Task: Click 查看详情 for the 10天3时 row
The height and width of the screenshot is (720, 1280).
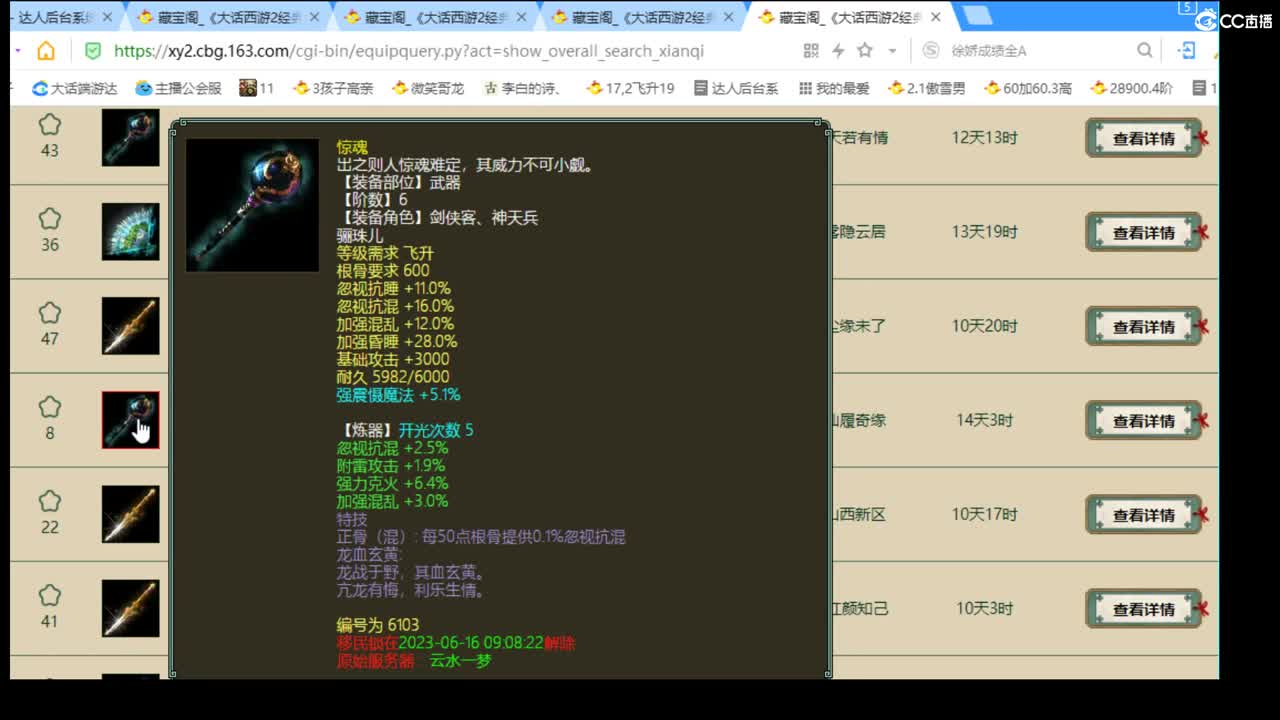Action: click(x=1144, y=608)
